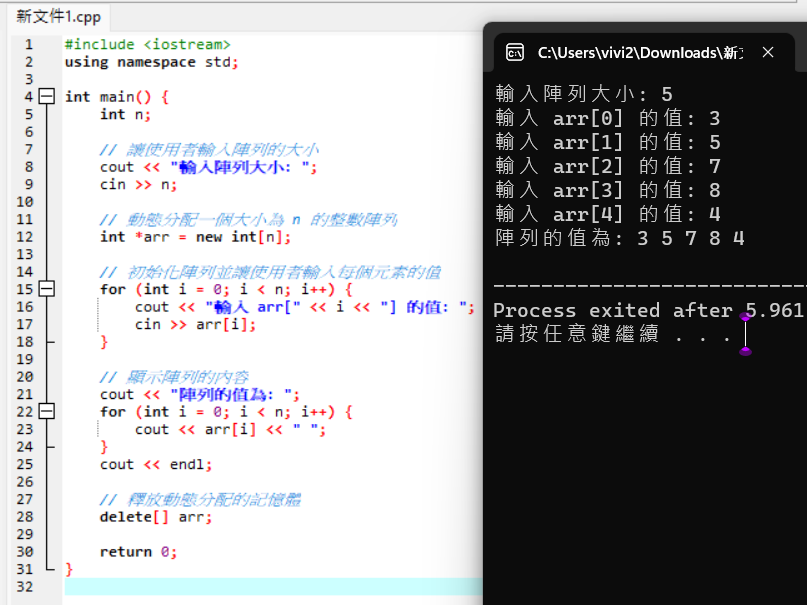Click console output '輸入陣列大小: 5'
This screenshot has height=605, width=807.
[584, 94]
